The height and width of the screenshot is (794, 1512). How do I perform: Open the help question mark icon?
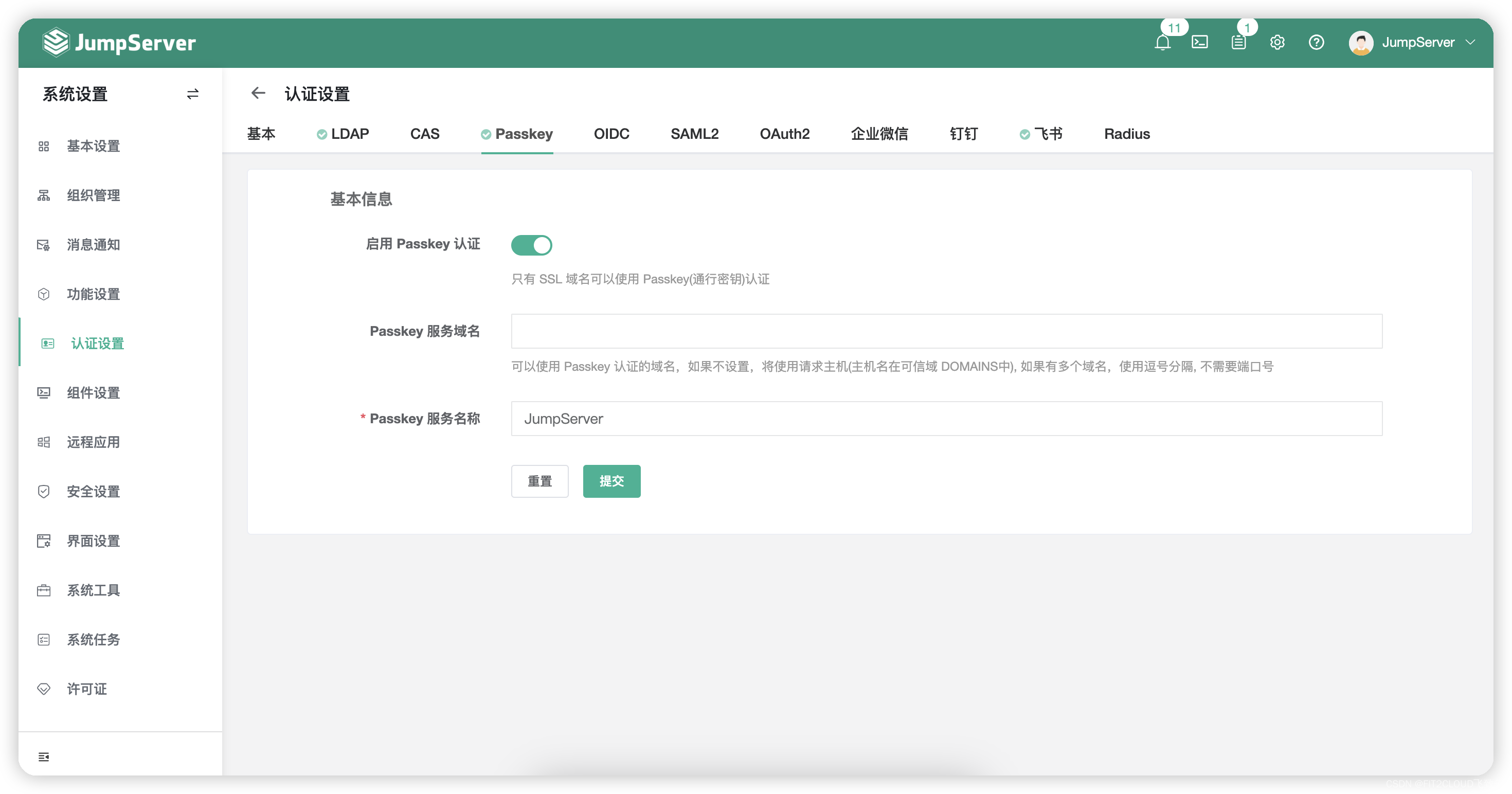click(1316, 43)
